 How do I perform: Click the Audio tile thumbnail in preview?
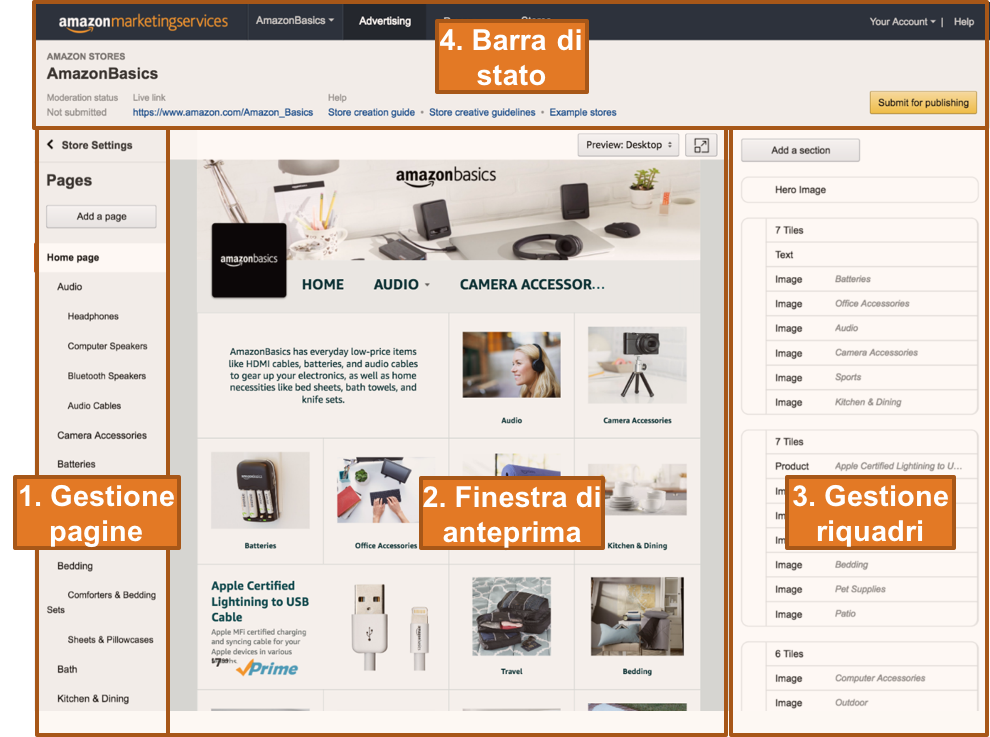click(x=511, y=365)
